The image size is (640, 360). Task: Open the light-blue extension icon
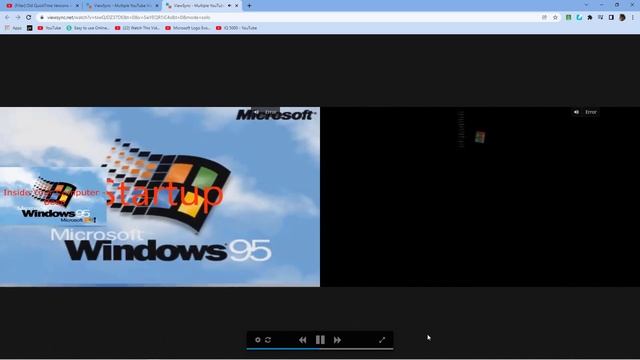point(579,18)
